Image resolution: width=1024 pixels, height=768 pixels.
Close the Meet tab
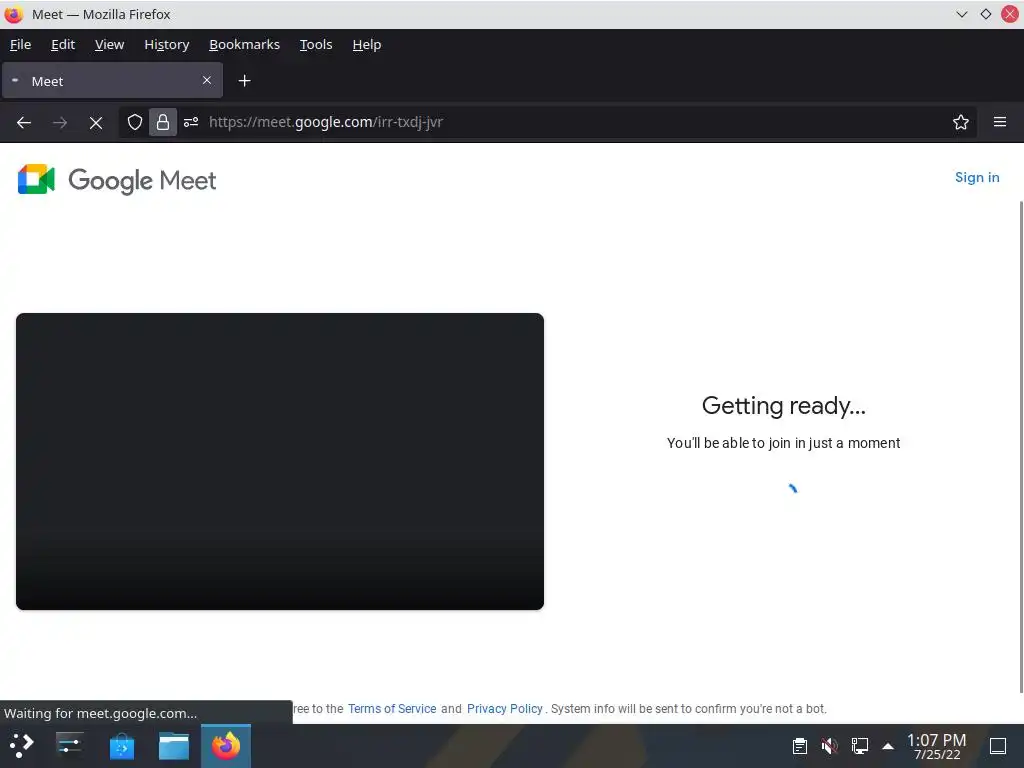[206, 80]
